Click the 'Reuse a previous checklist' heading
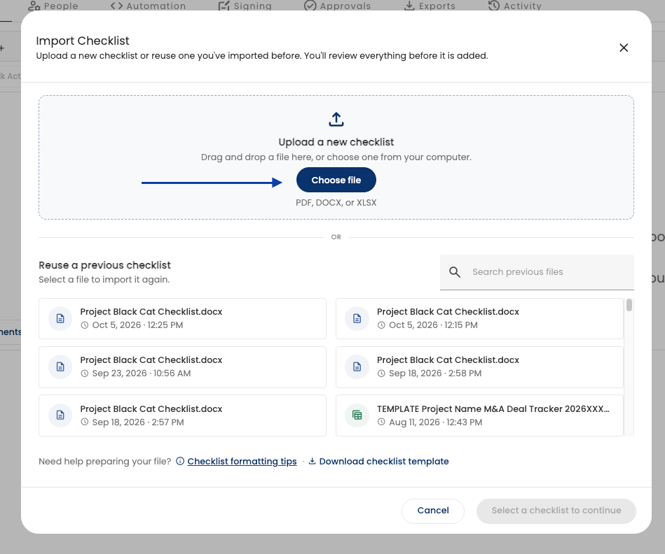The width and height of the screenshot is (665, 554). pyautogui.click(x=105, y=265)
